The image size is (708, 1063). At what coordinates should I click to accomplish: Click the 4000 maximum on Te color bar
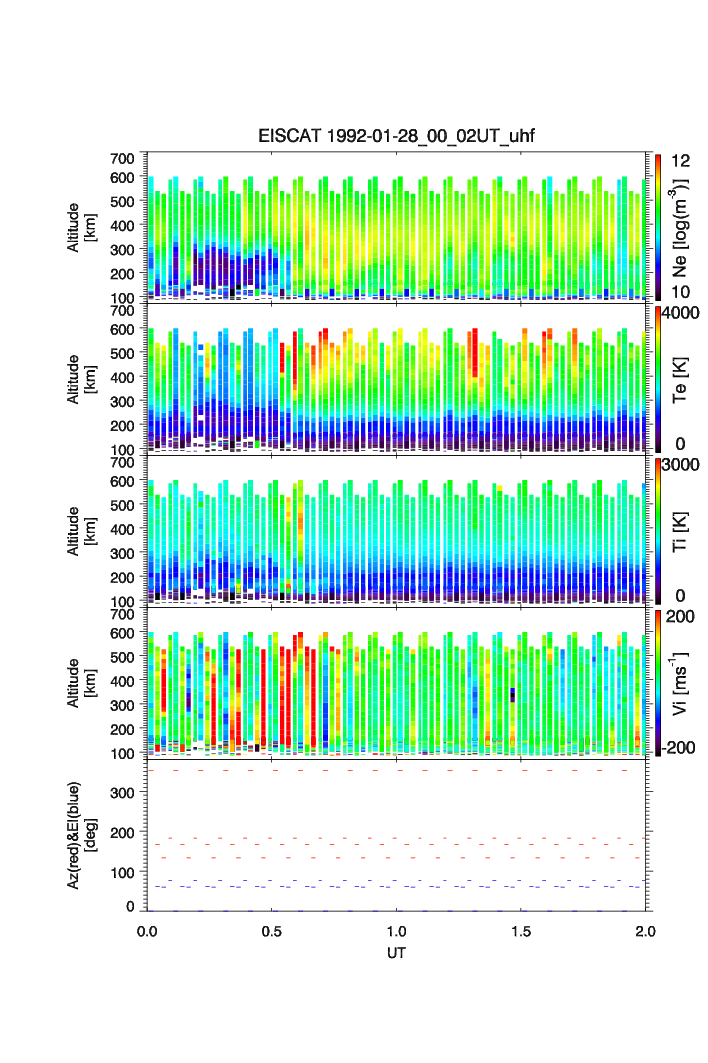click(x=680, y=313)
